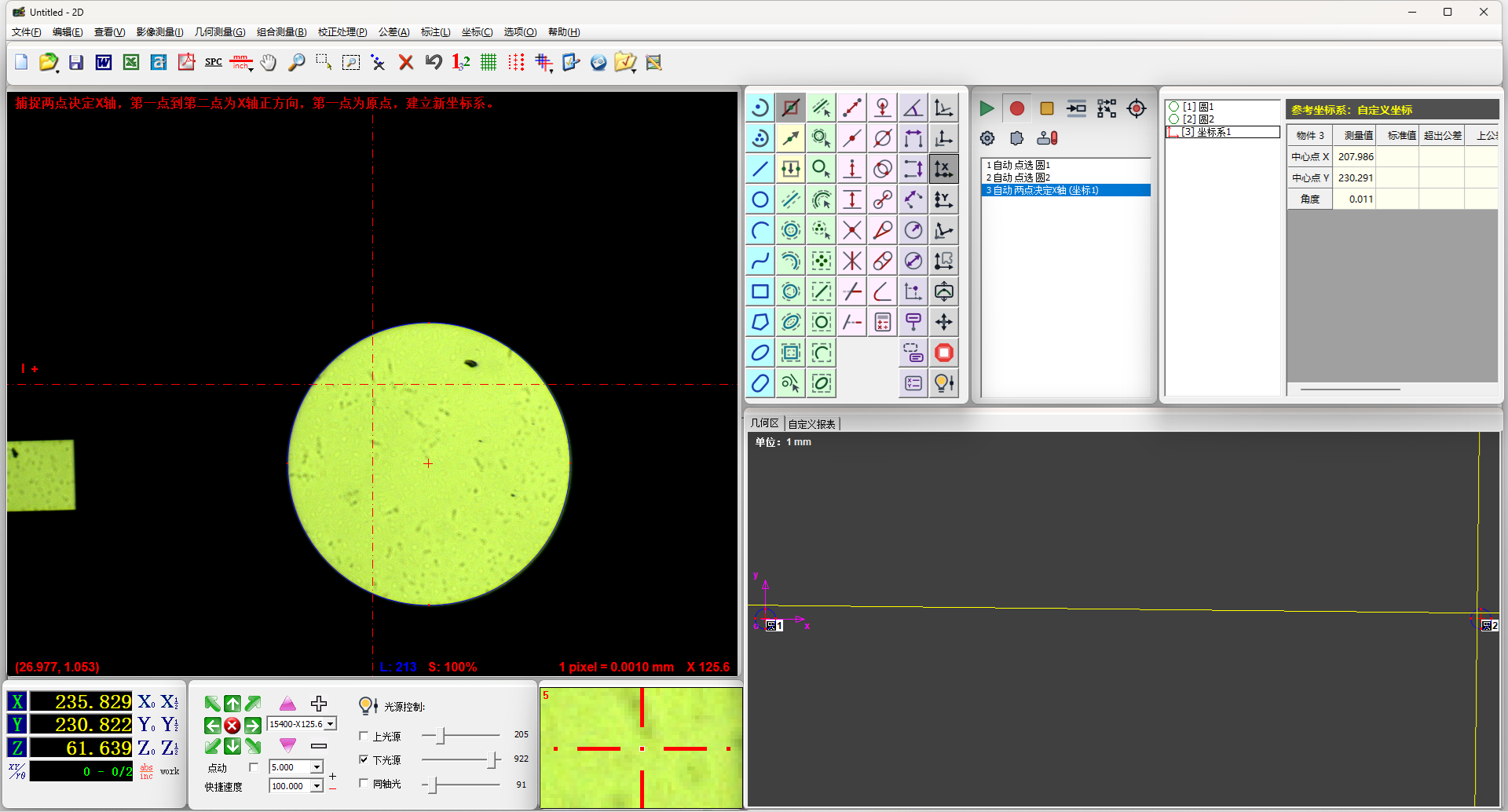The image size is (1508, 812).
Task: Click the red stop motion button
Action: coord(232,726)
